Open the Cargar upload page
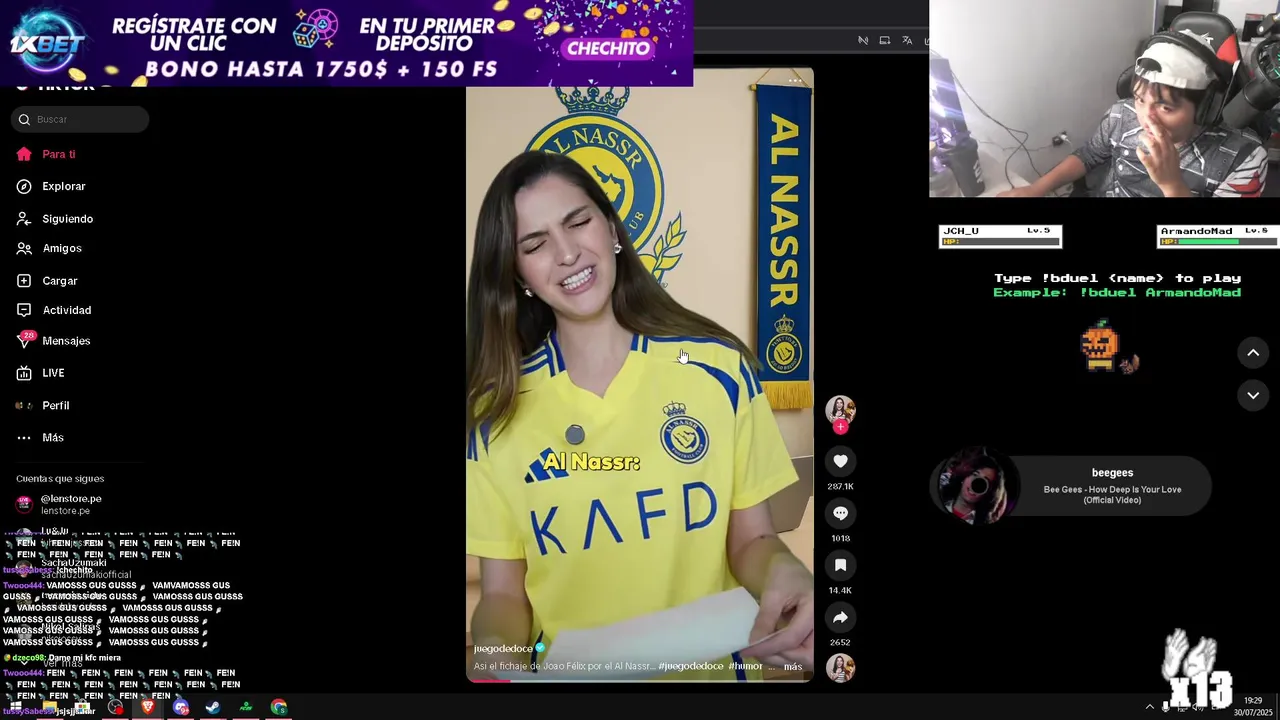The width and height of the screenshot is (1280, 720). (x=47, y=281)
